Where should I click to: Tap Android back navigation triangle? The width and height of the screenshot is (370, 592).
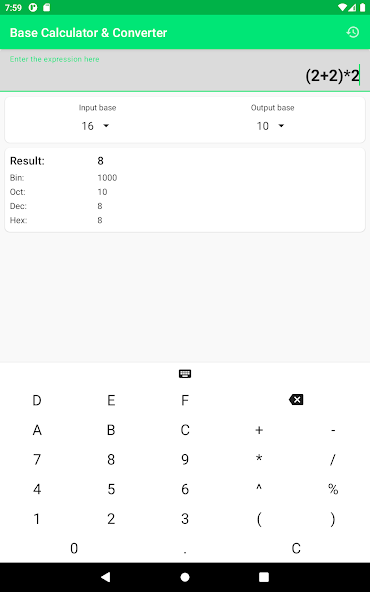tap(106, 577)
